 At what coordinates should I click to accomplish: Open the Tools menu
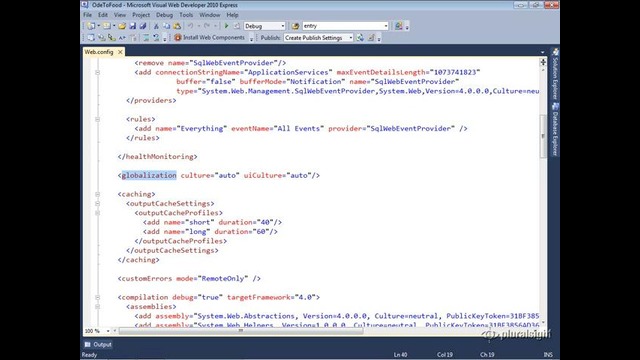pyautogui.click(x=186, y=15)
